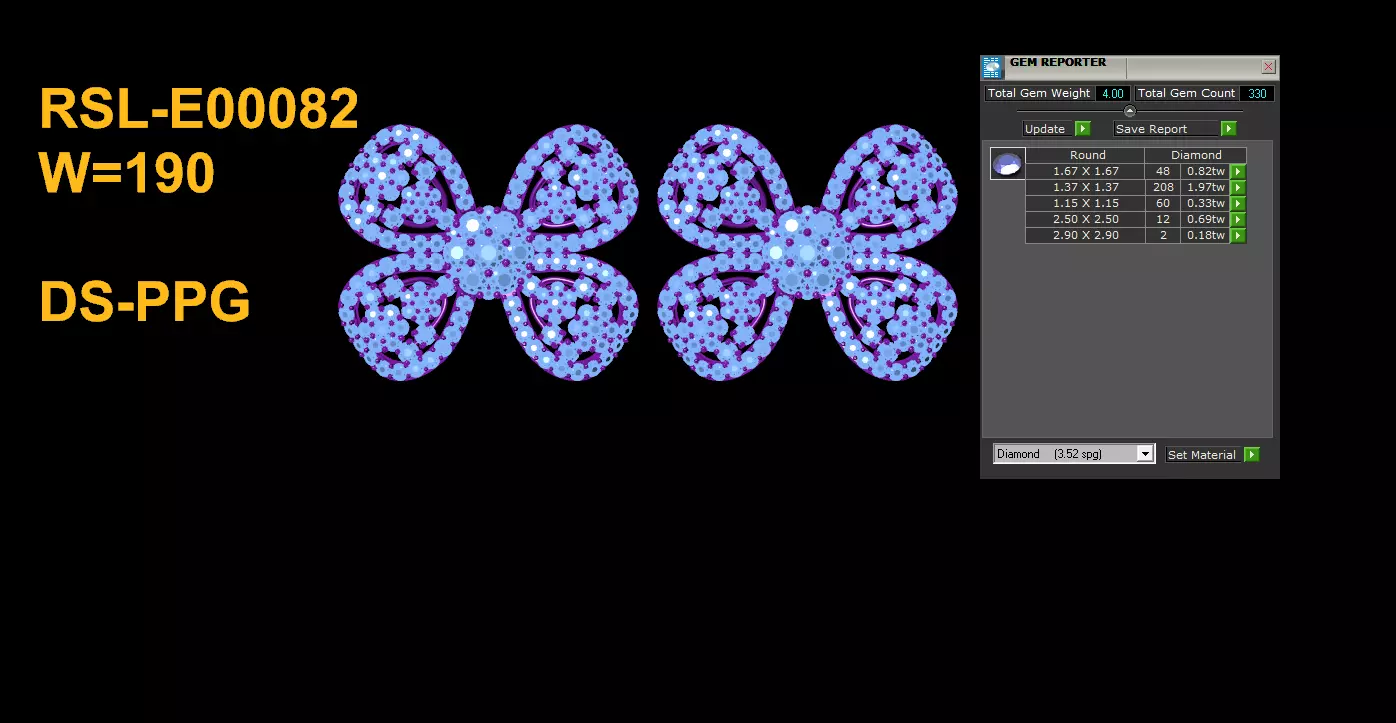The height and width of the screenshot is (723, 1396).
Task: Click the weight cell 0.69tw
Action: click(1205, 220)
